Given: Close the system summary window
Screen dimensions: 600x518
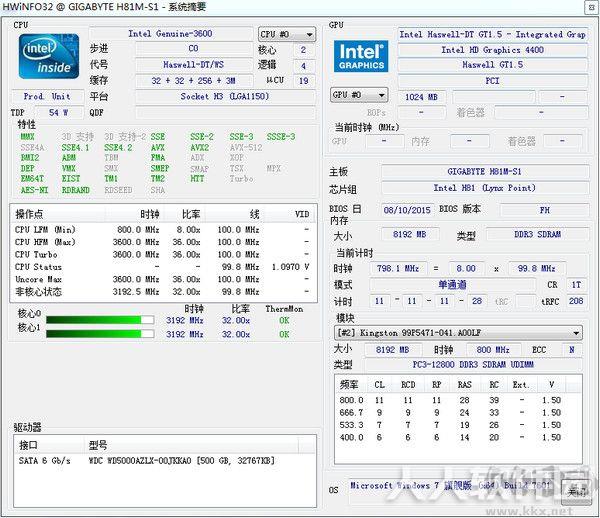Looking at the screenshot, I should pos(592,8).
